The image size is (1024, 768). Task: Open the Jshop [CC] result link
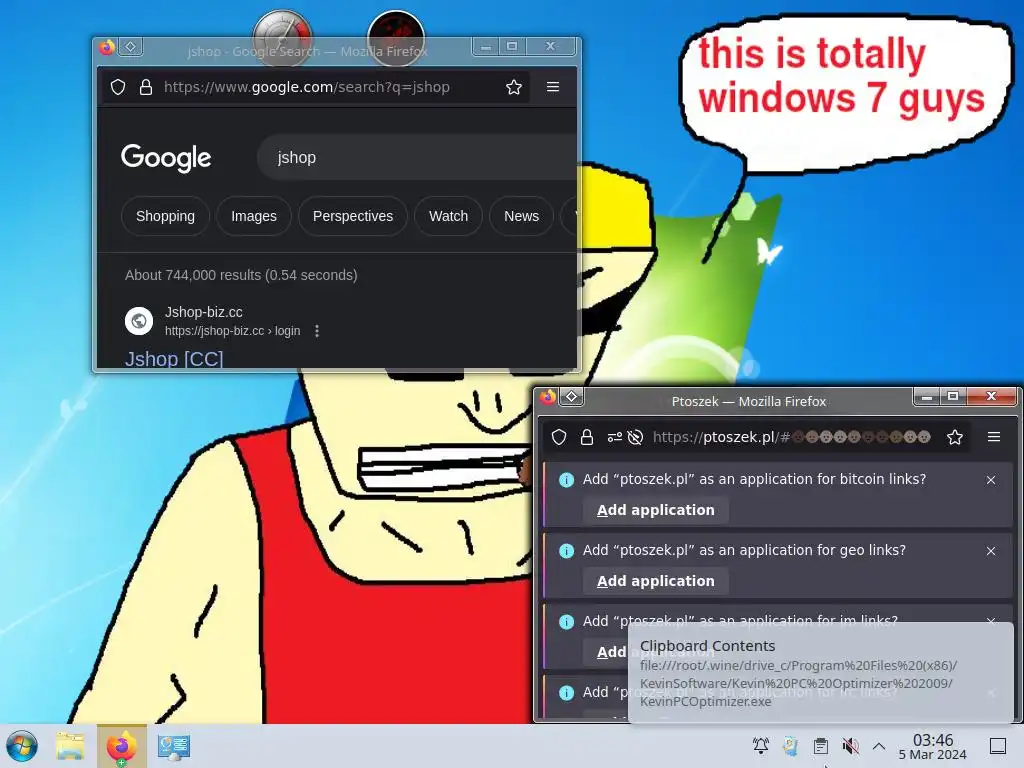(174, 359)
